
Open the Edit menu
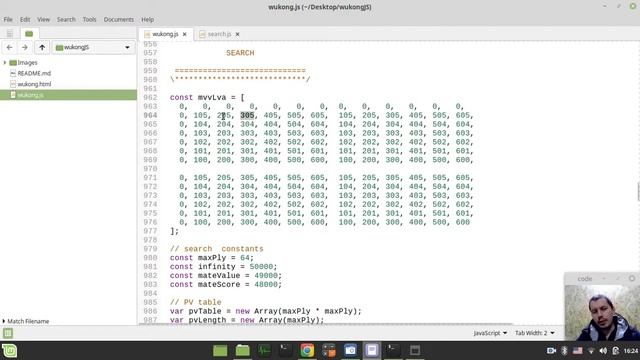coord(25,19)
